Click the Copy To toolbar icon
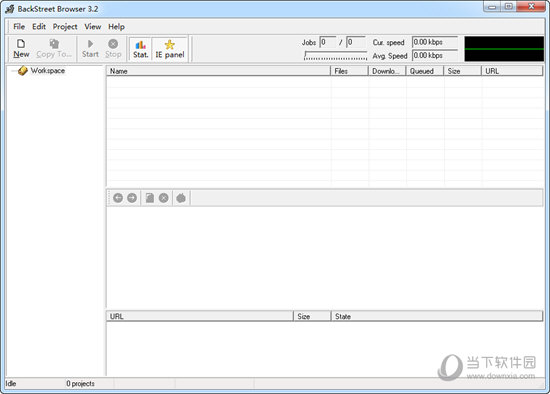The width and height of the screenshot is (550, 394). (x=54, y=48)
